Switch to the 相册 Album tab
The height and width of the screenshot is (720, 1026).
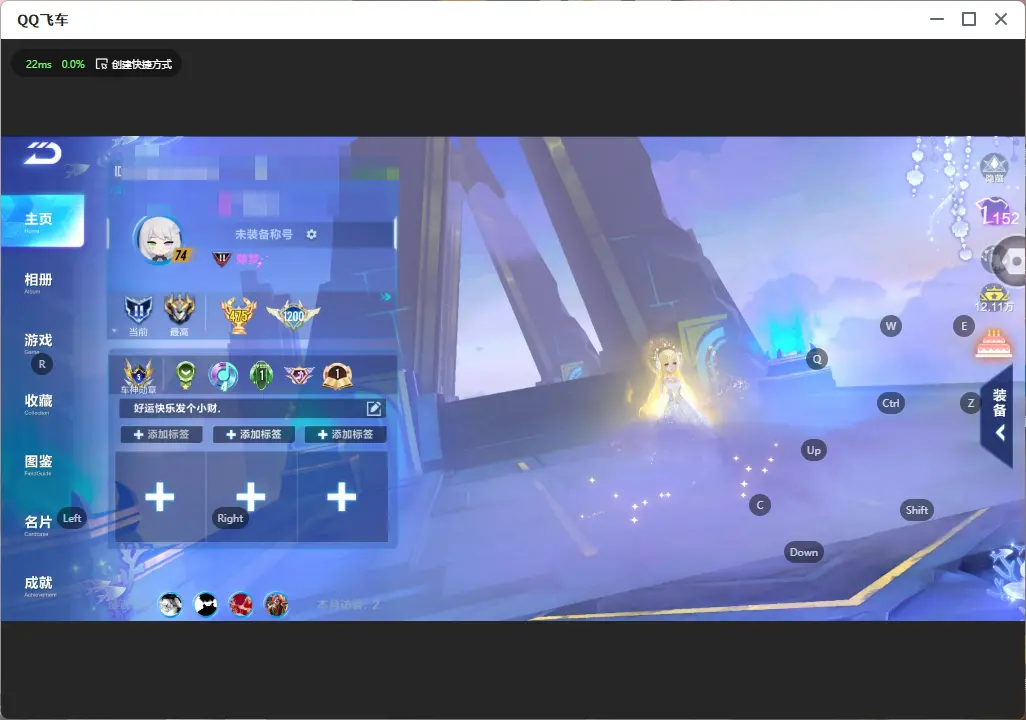(38, 283)
